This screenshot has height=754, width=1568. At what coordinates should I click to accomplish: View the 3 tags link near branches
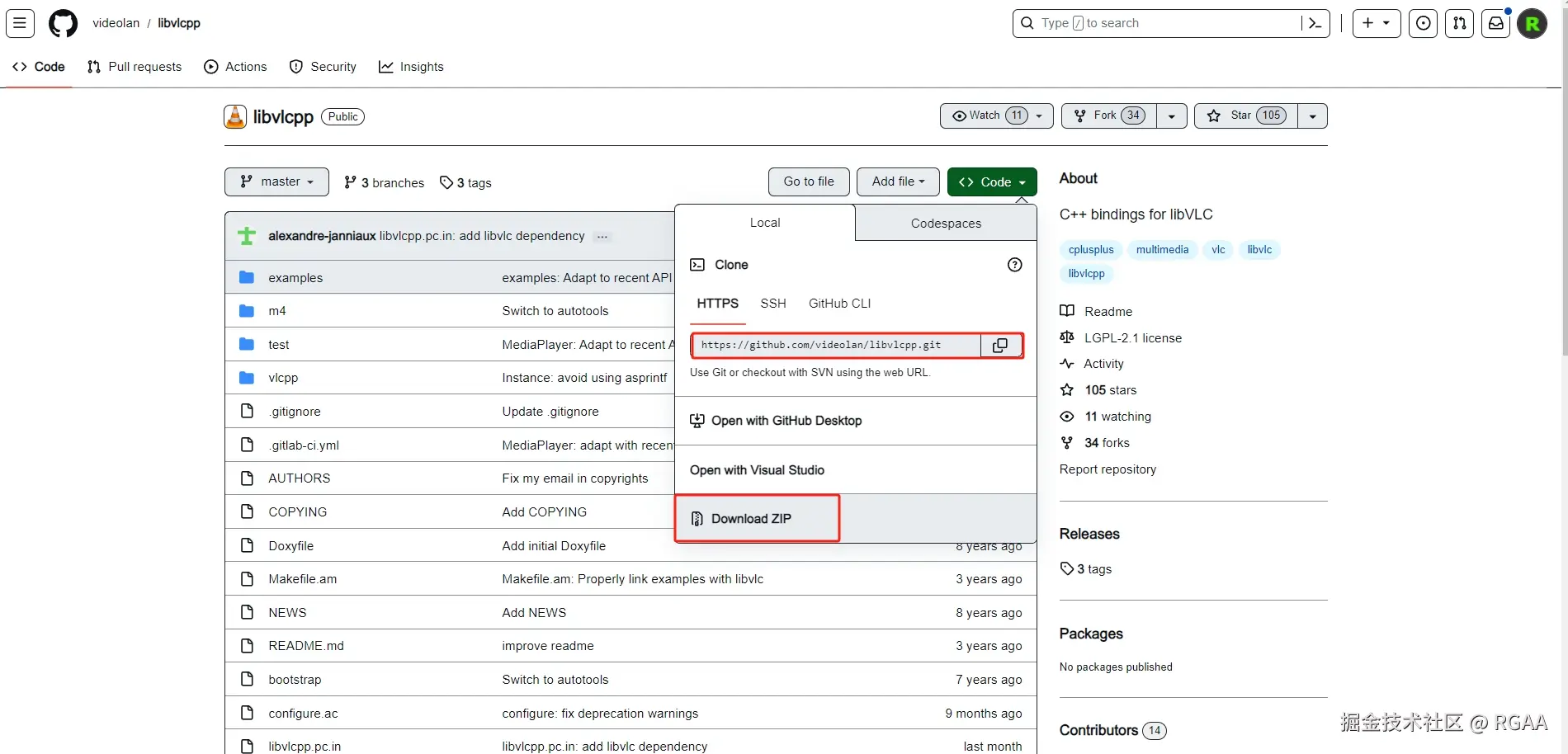pyautogui.click(x=465, y=182)
